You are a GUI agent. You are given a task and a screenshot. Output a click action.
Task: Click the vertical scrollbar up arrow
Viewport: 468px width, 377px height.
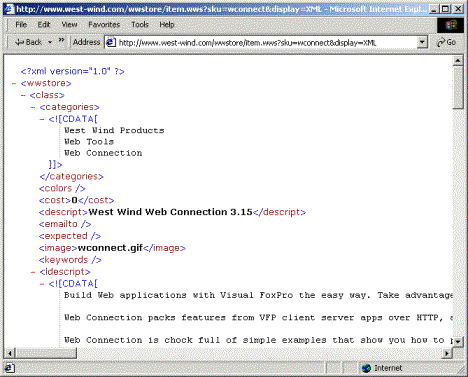[x=458, y=61]
